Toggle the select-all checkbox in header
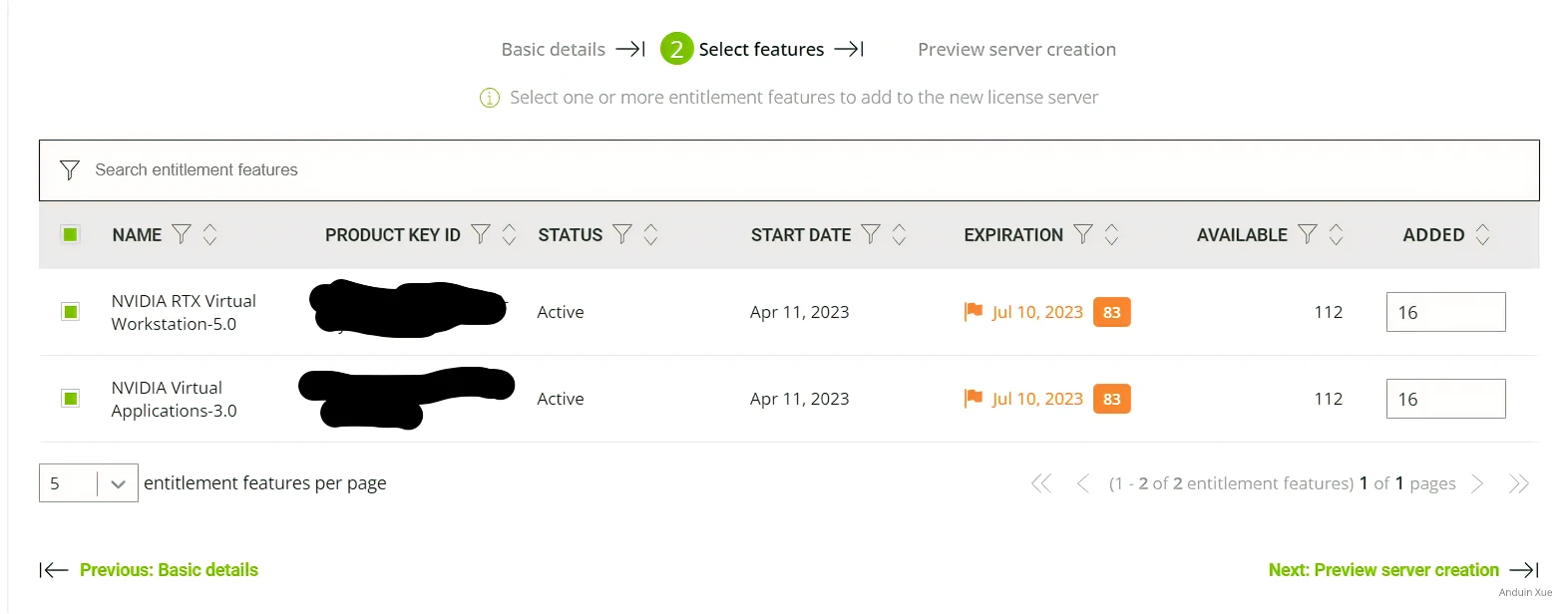The image size is (1568, 614). click(x=70, y=234)
